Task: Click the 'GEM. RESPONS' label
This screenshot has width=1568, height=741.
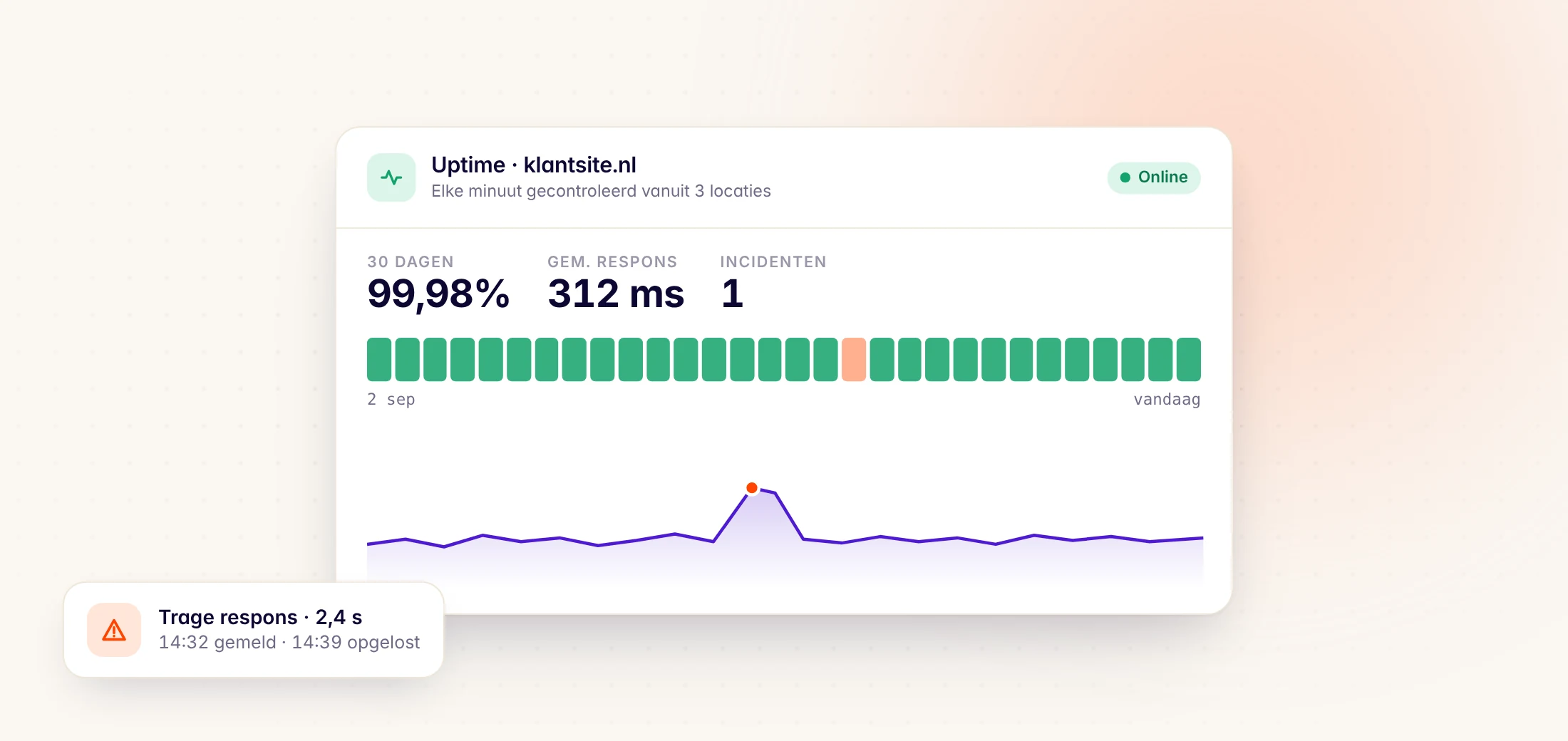Action: click(612, 262)
